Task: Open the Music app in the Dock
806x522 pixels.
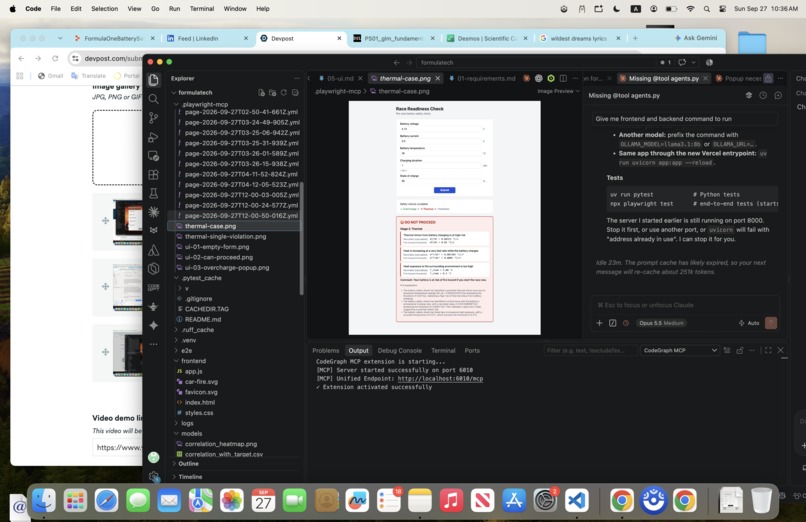Action: click(451, 500)
